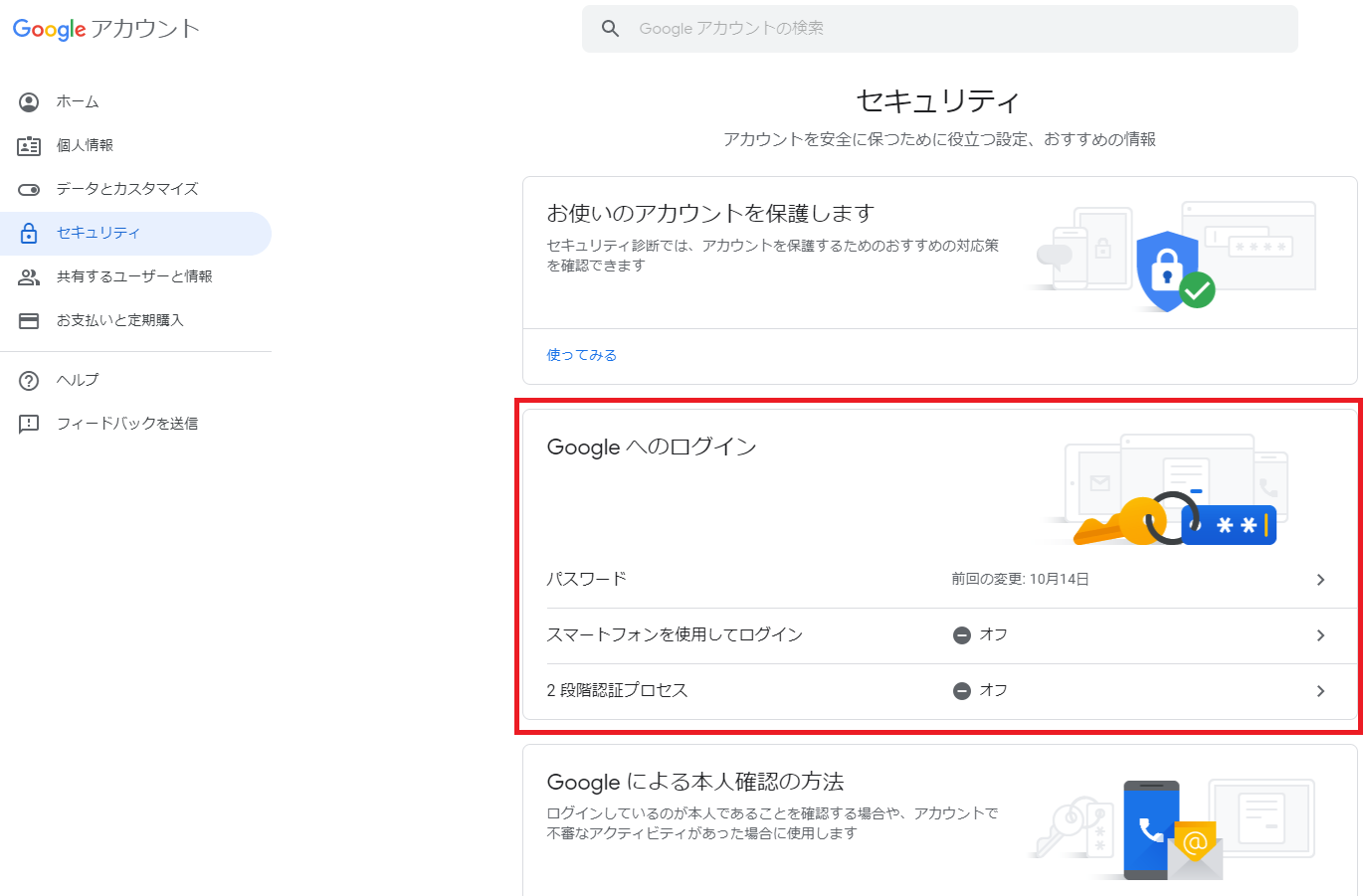Click the セキュリティ lock icon in sidebar
Image resolution: width=1366 pixels, height=896 pixels.
29,233
